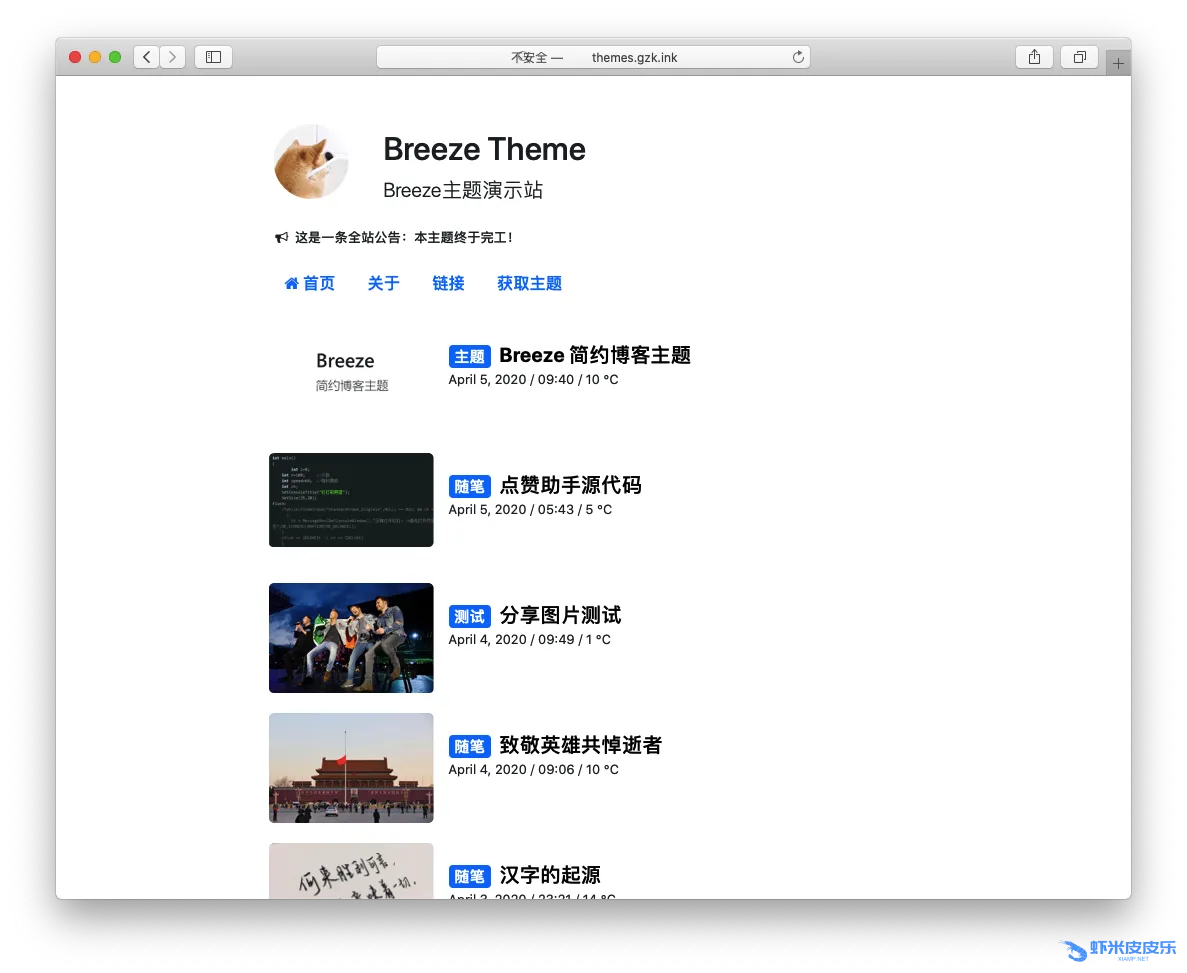Reload the page with the refresh icon

click(798, 57)
